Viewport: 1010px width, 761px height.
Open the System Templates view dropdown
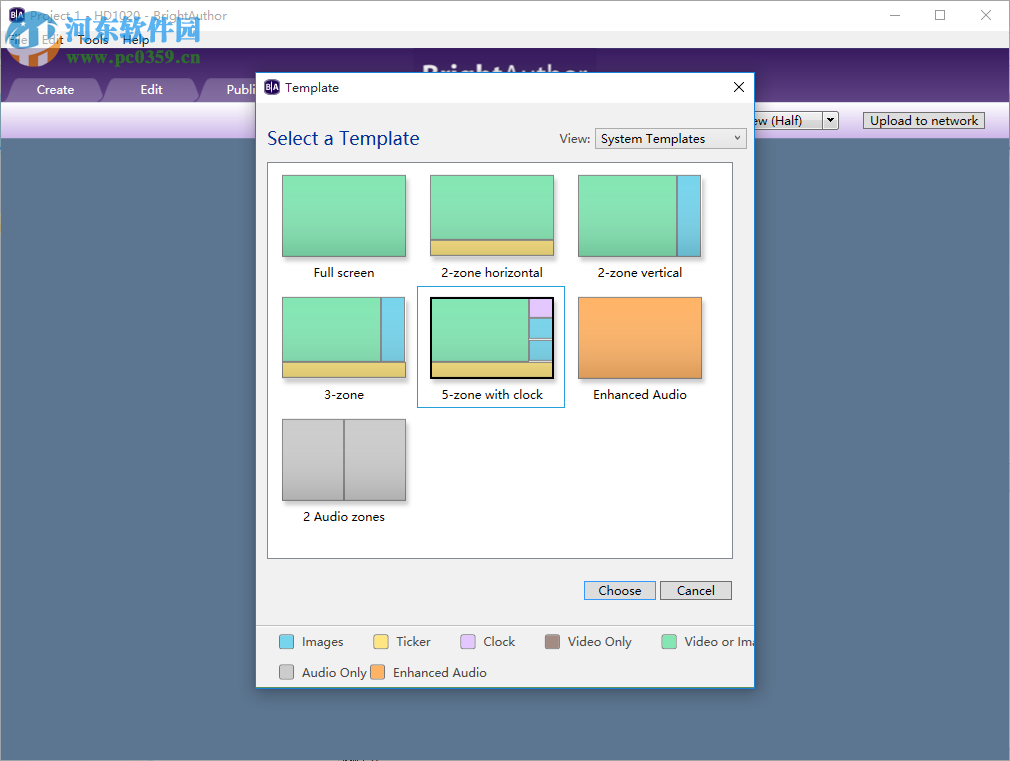(x=670, y=138)
